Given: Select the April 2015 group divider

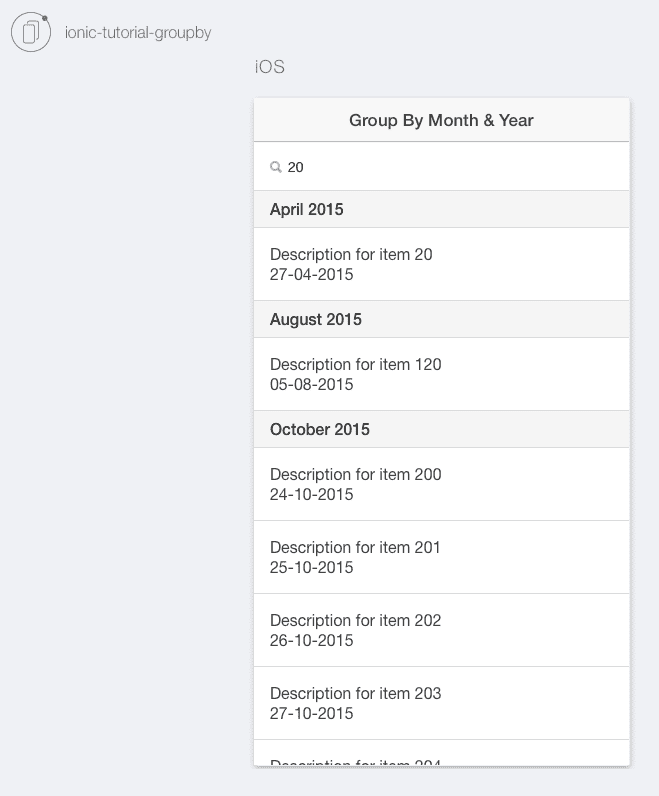Looking at the screenshot, I should [441, 209].
